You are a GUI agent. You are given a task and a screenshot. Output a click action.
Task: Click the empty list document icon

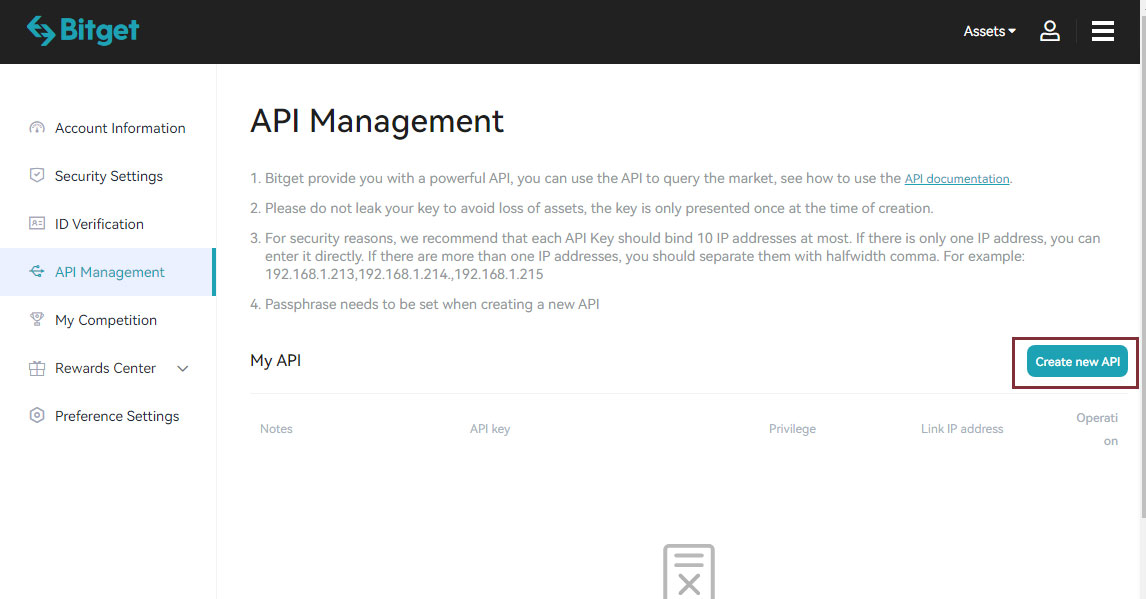pos(688,572)
